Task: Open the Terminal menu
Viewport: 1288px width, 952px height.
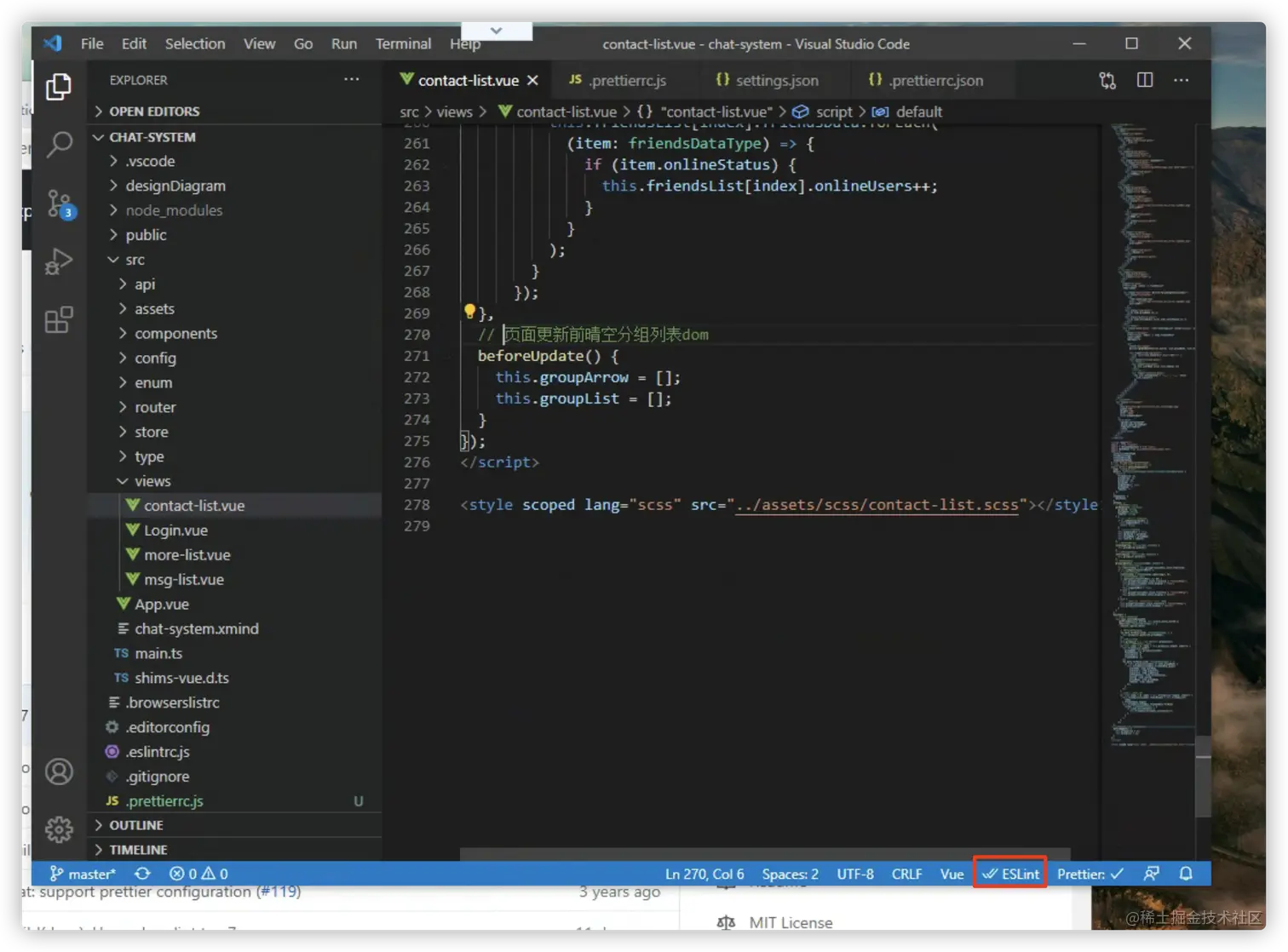Action: [x=403, y=43]
